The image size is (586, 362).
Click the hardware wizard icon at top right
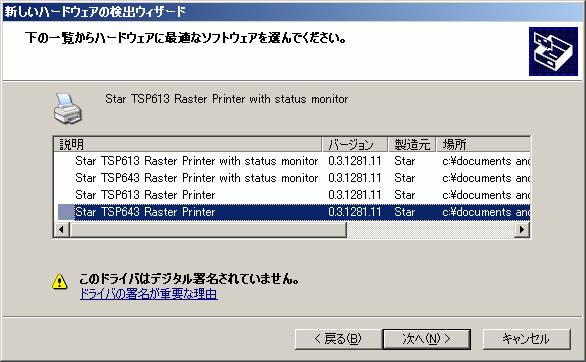click(x=553, y=52)
